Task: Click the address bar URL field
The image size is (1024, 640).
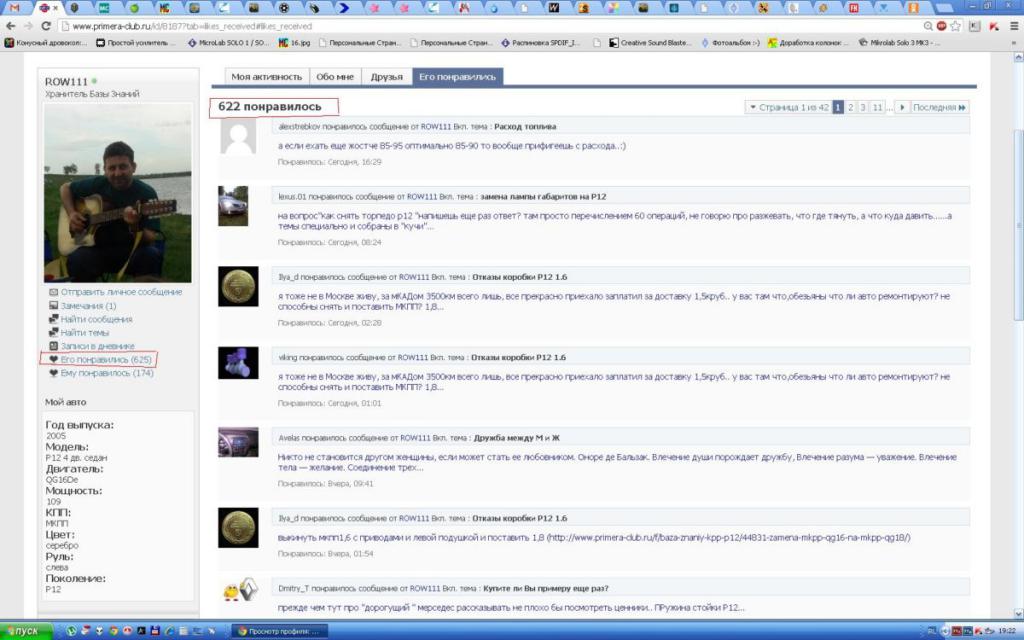Action: 490,26
